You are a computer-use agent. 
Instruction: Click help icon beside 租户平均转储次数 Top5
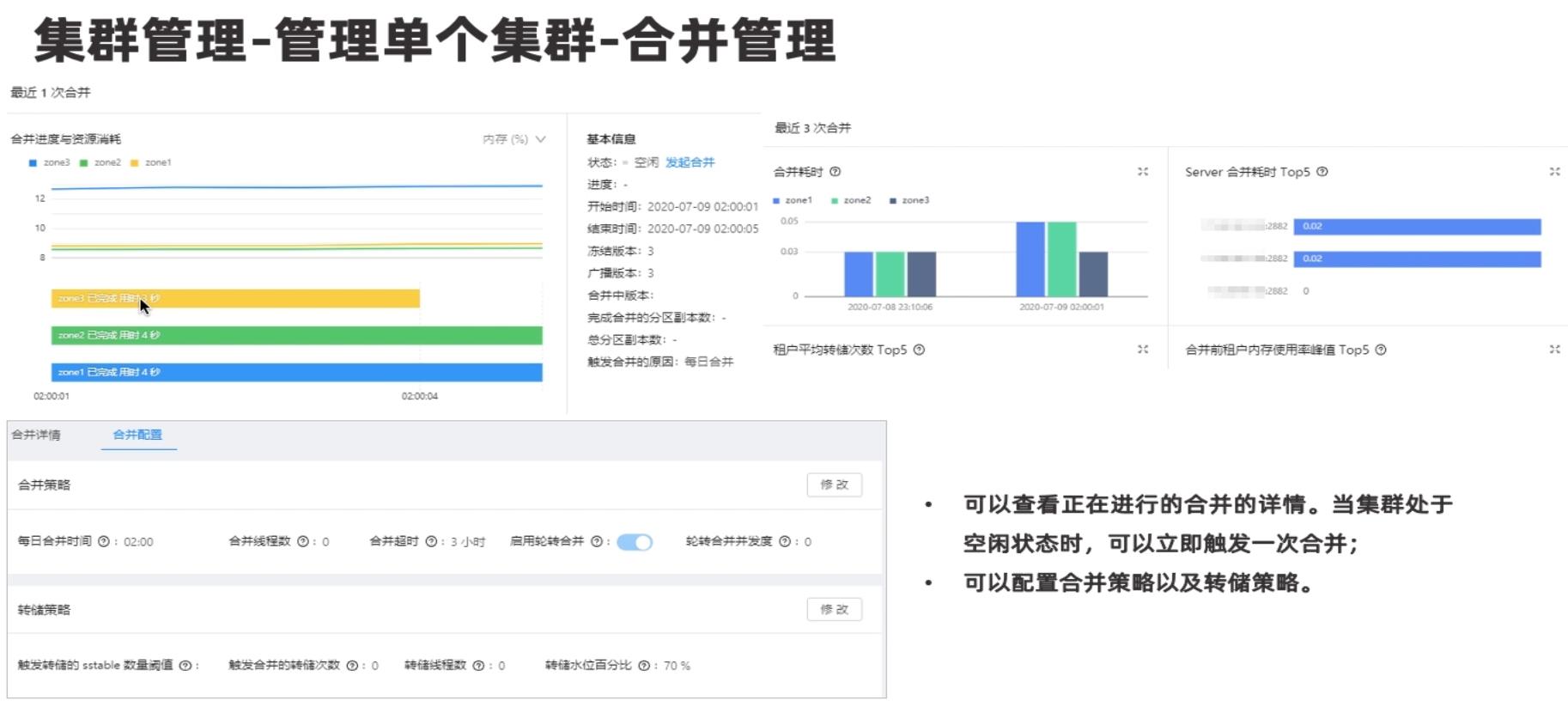919,350
